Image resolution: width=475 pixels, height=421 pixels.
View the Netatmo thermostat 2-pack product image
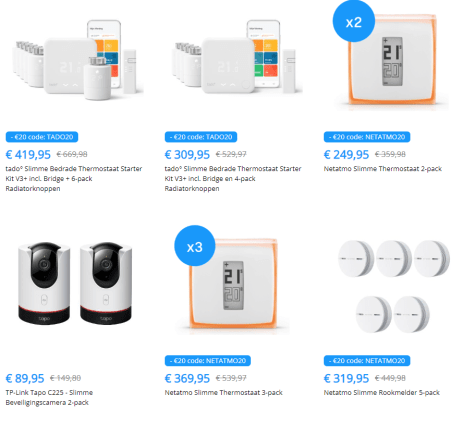point(392,62)
